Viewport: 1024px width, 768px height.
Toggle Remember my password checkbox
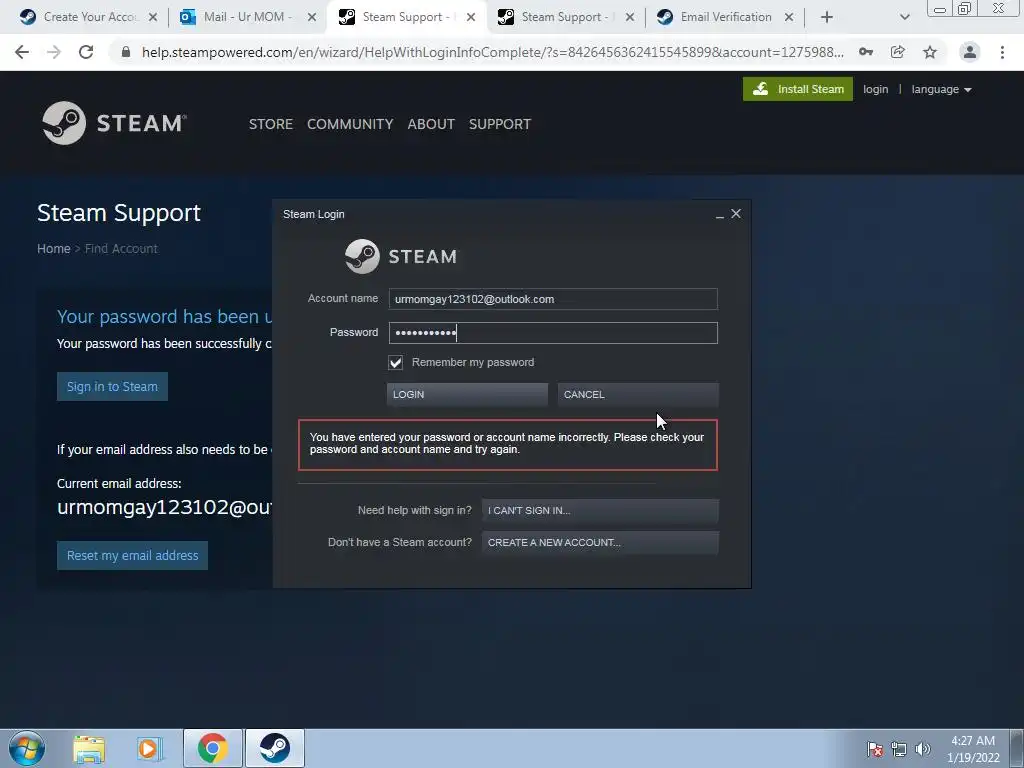pyautogui.click(x=396, y=362)
